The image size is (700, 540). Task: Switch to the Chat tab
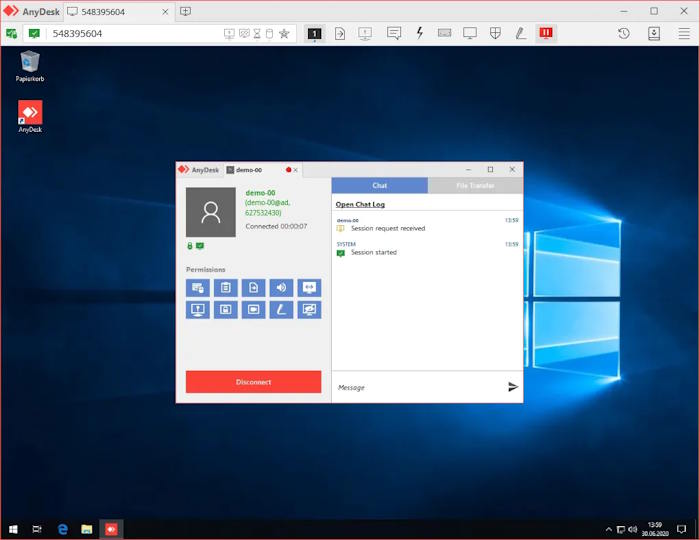tap(379, 185)
